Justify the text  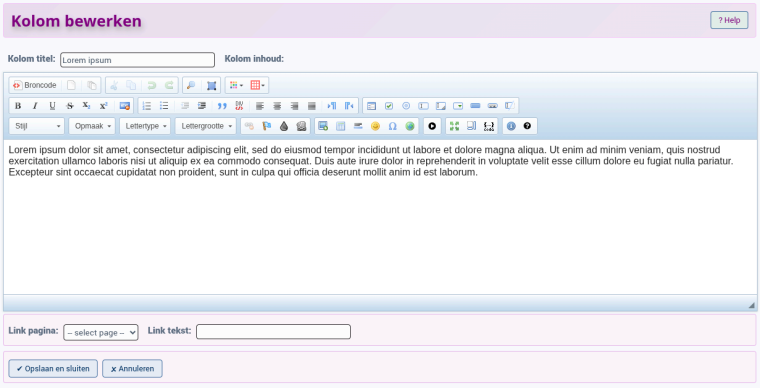[312, 106]
